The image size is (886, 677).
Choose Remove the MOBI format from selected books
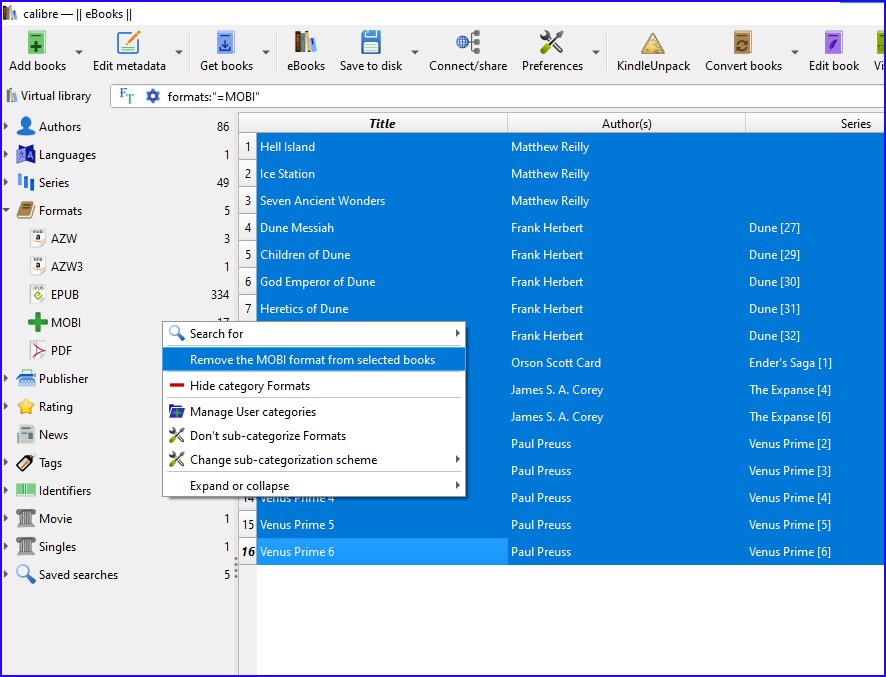tap(312, 360)
